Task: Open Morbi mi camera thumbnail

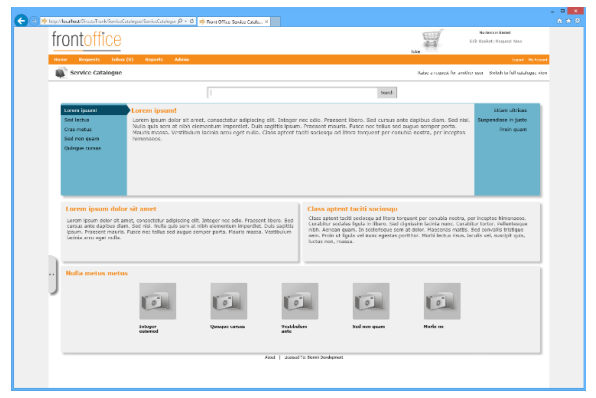Action: [442, 301]
